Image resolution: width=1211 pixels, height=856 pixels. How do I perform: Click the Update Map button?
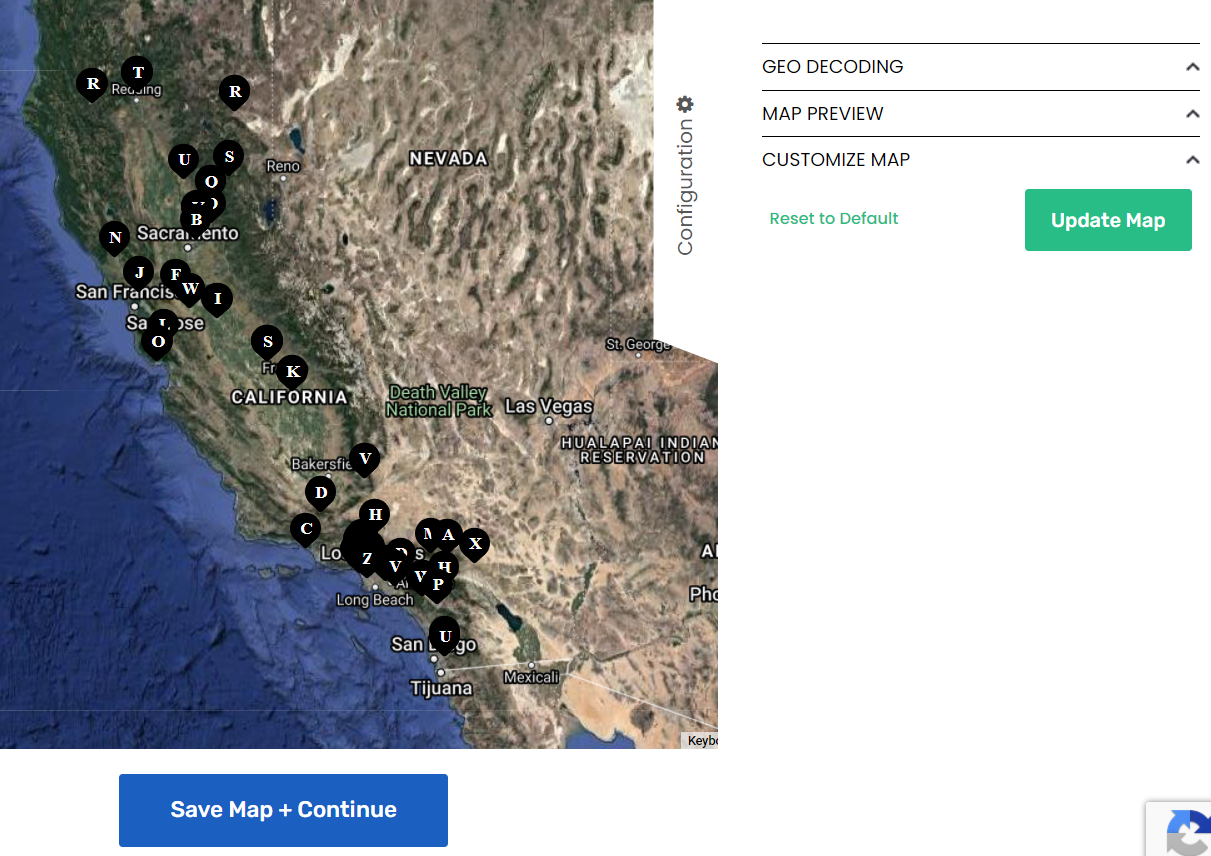click(x=1107, y=220)
